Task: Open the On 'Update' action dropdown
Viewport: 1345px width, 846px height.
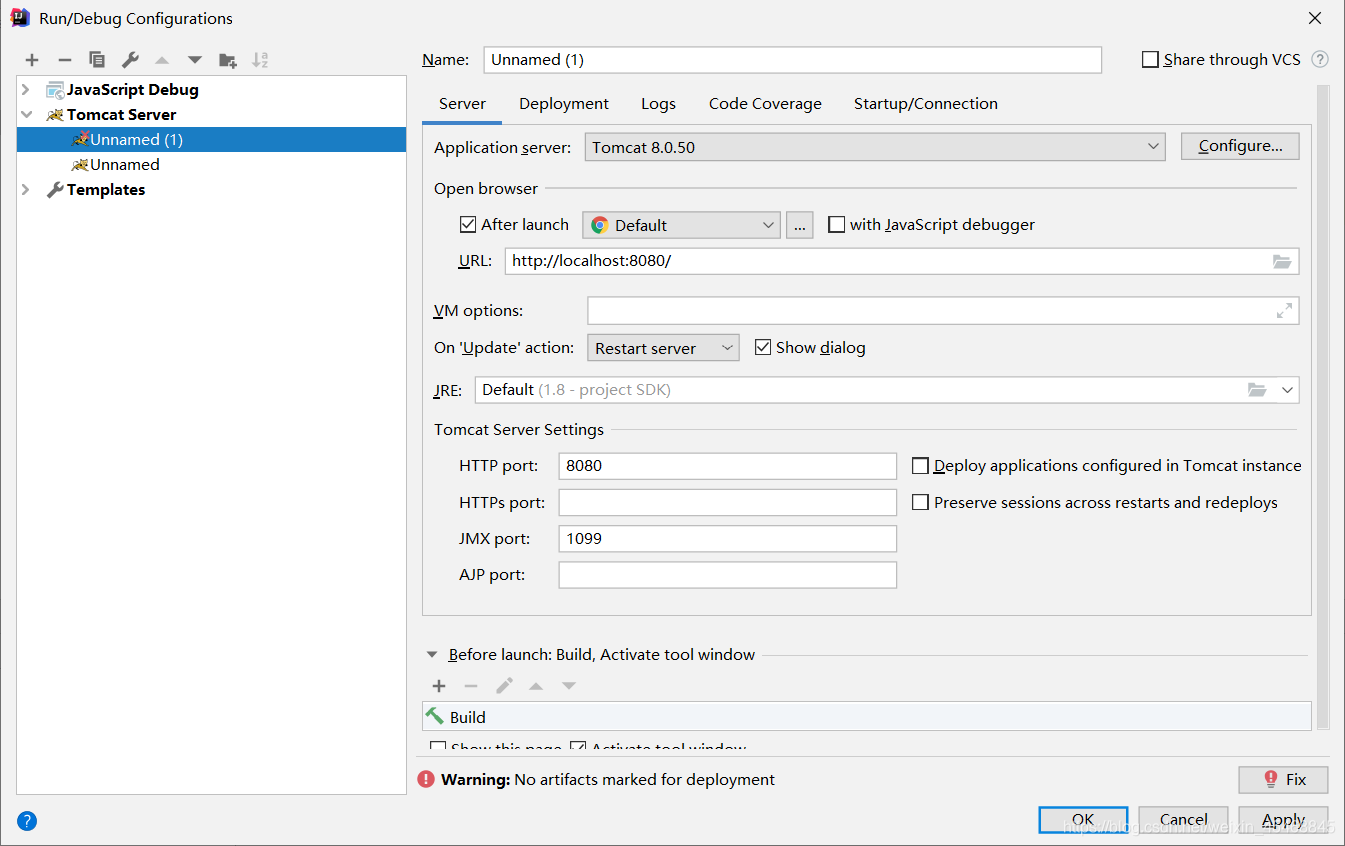Action: point(663,348)
